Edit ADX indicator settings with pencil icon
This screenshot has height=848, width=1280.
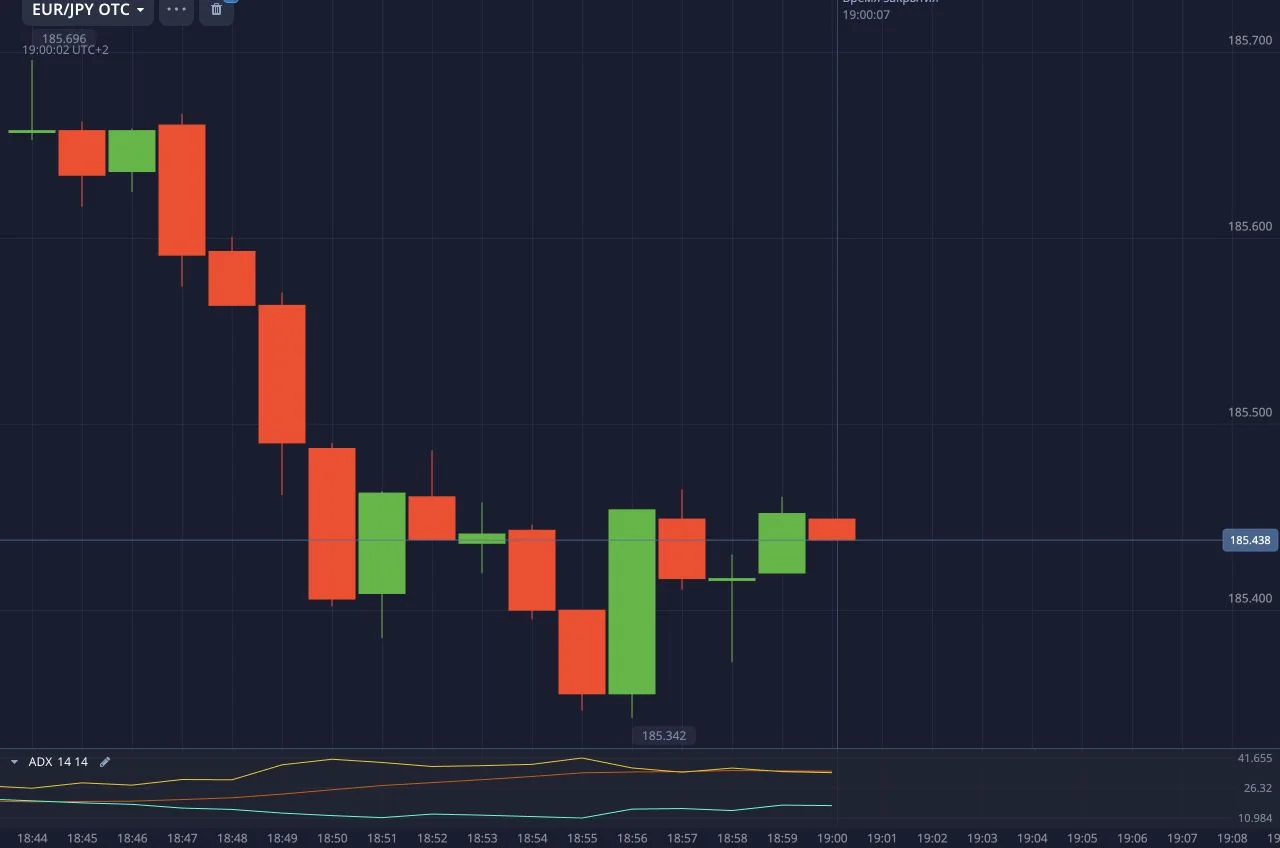[x=105, y=762]
